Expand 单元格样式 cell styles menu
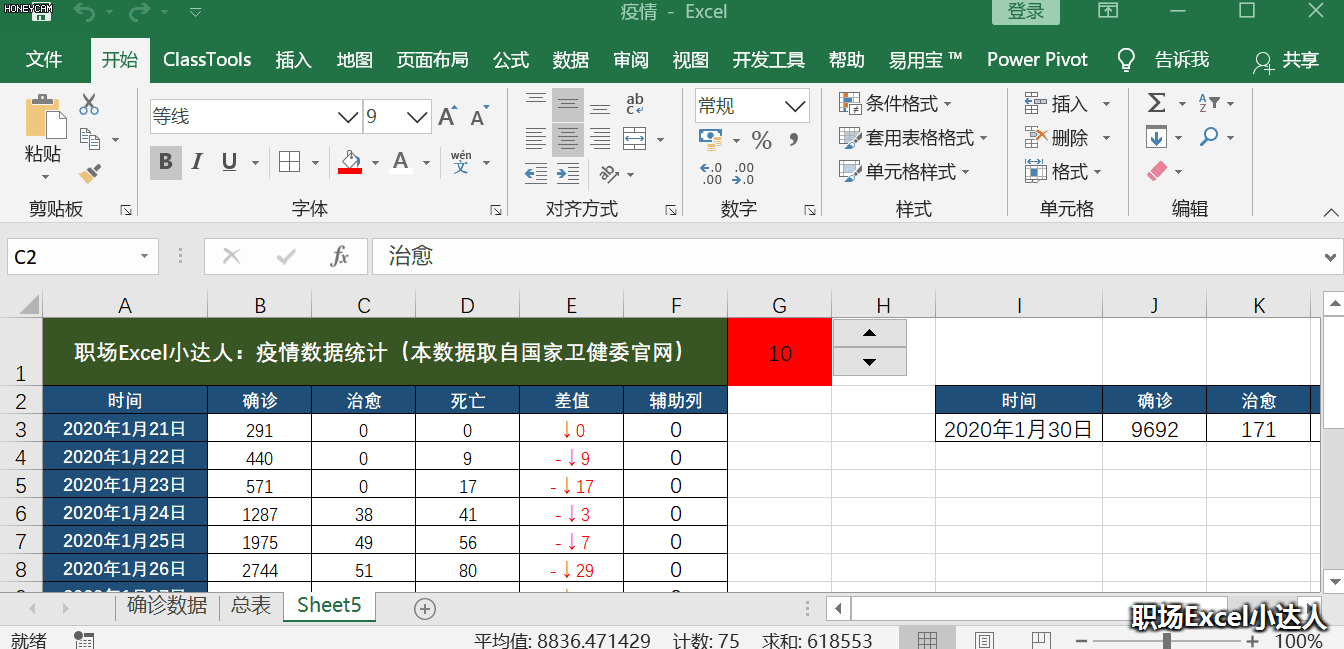Viewport: 1344px width, 649px height. click(x=904, y=171)
